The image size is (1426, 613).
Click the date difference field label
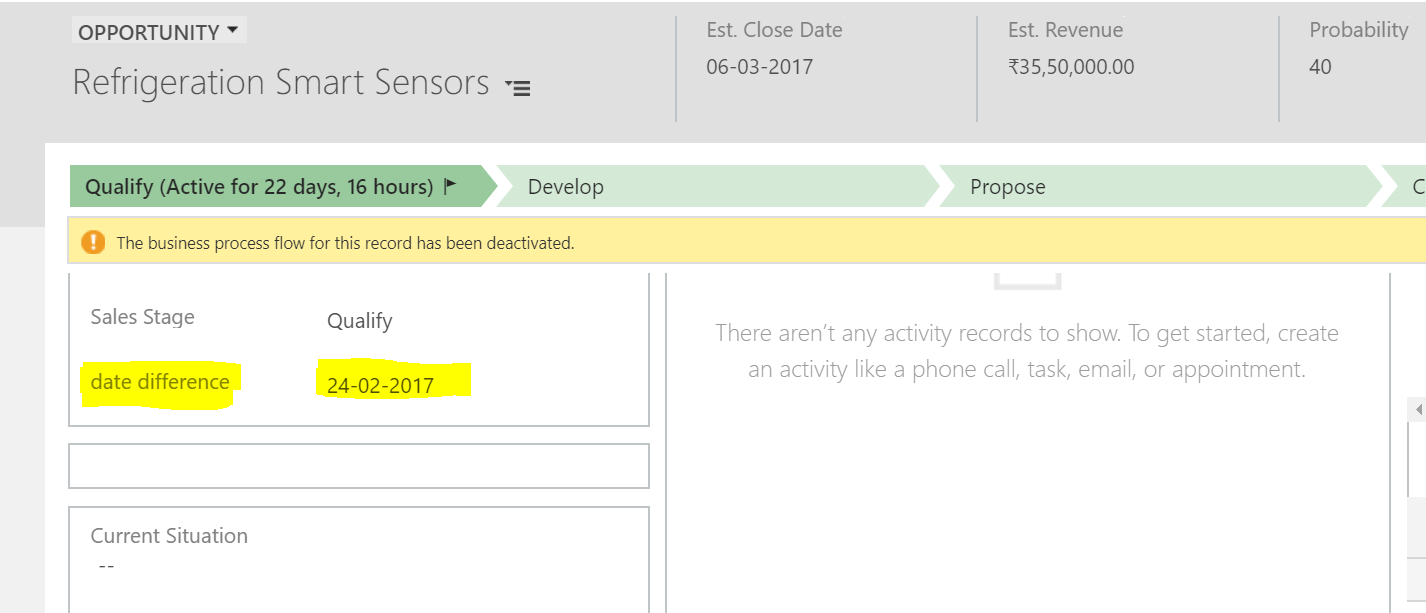[x=160, y=382]
